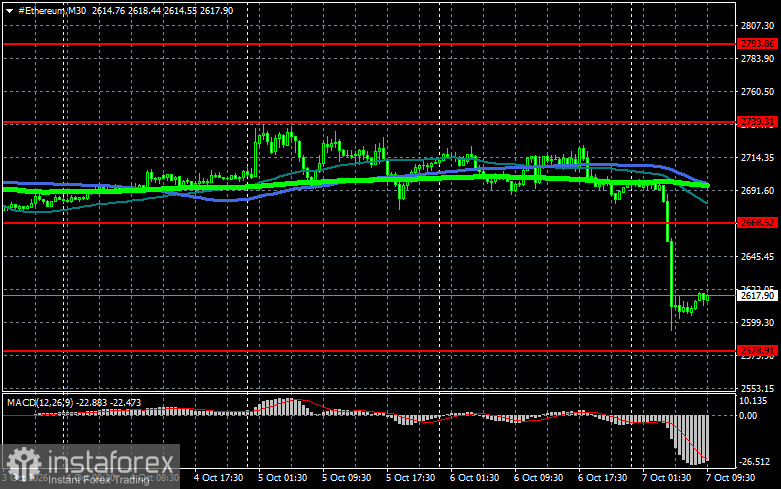This screenshot has width=781, height=489.
Task: Click the MACD scale value -26.512
Action: click(756, 462)
